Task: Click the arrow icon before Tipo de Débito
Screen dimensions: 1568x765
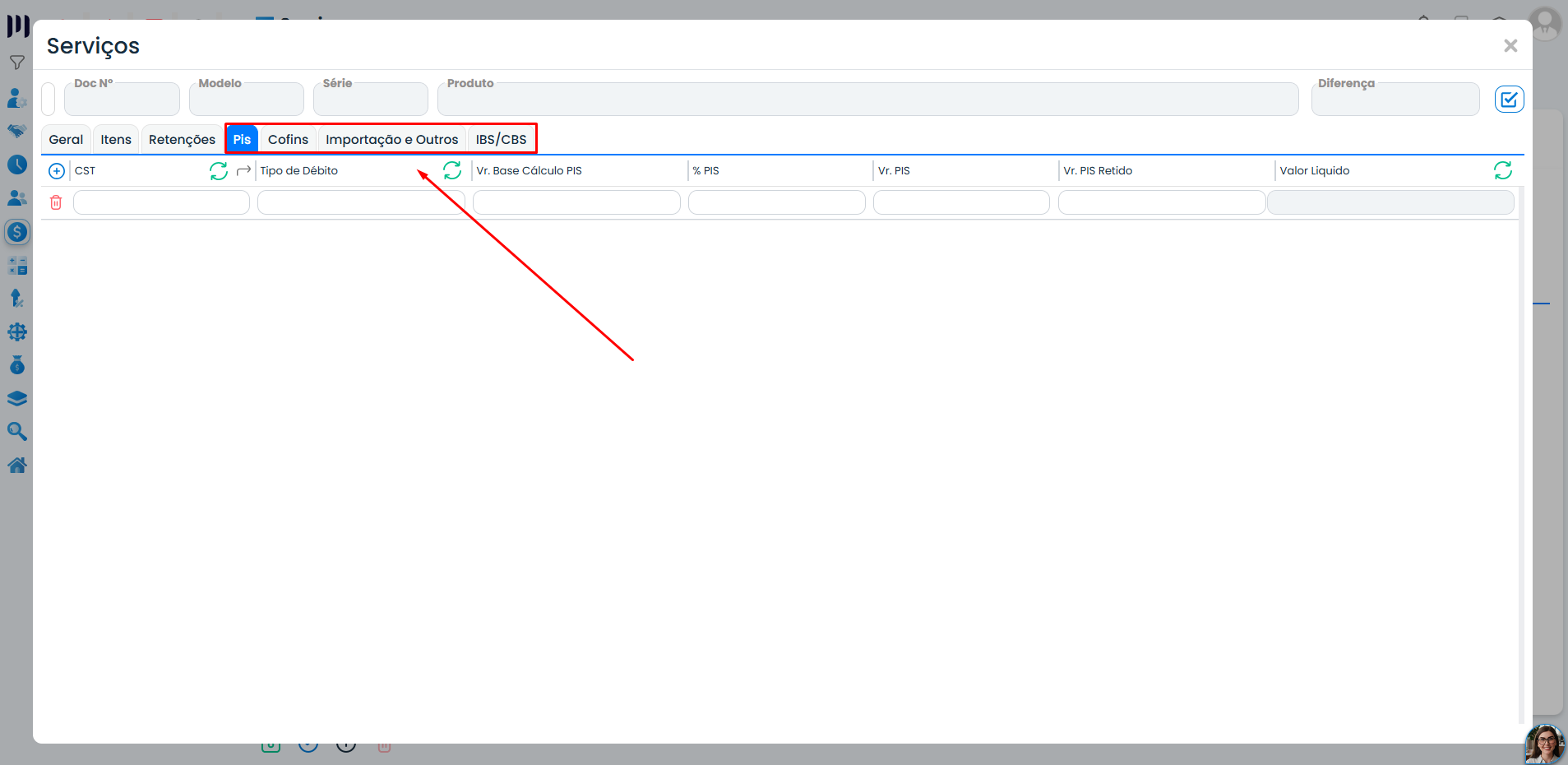Action: pos(243,171)
